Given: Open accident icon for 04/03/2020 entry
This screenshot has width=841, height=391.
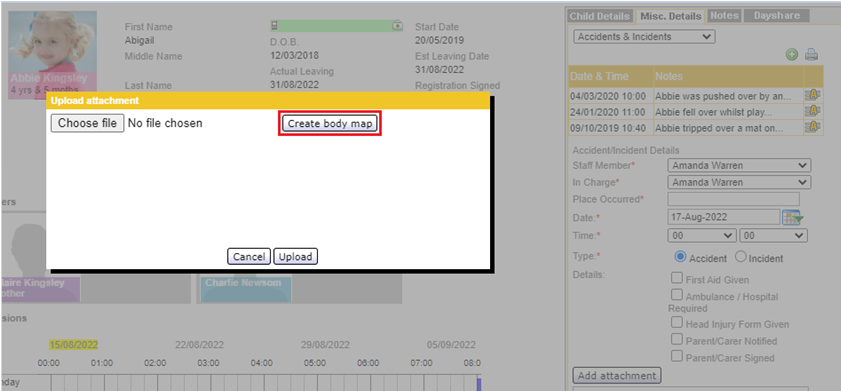Looking at the screenshot, I should (x=813, y=95).
